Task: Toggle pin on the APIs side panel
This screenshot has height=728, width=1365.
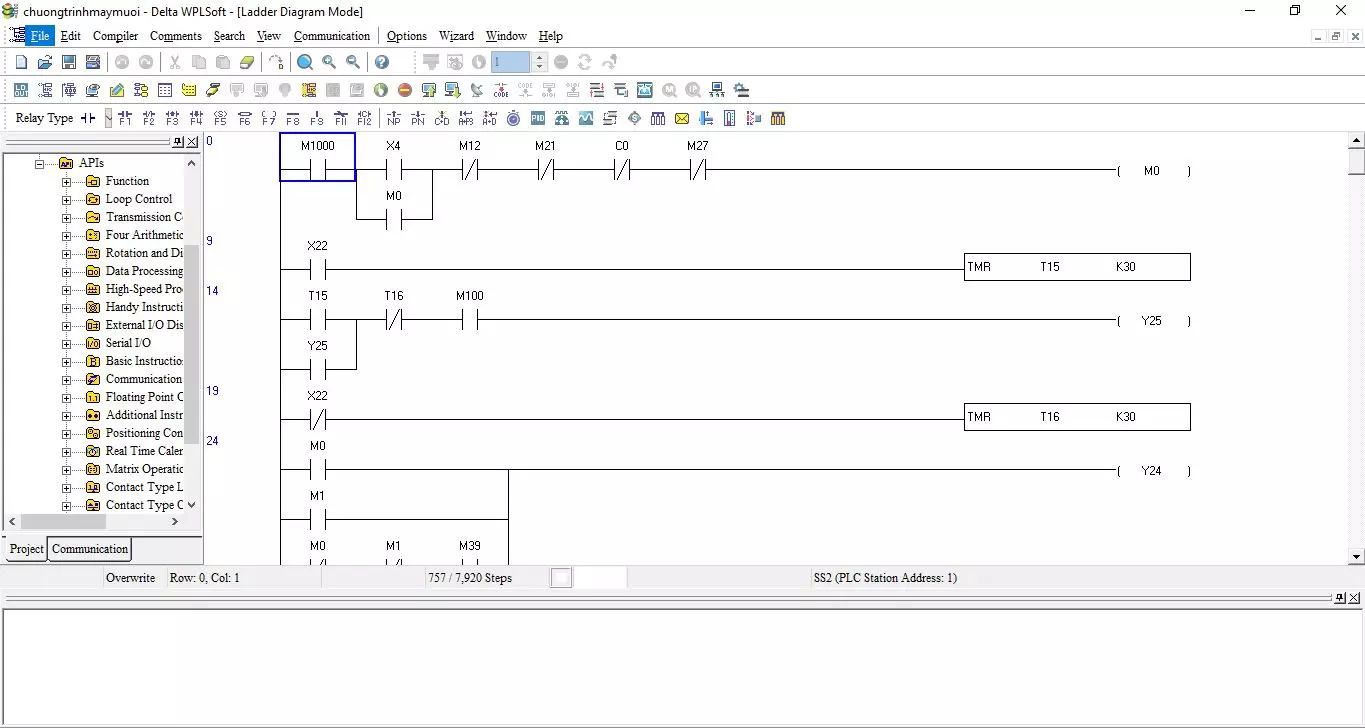Action: tap(178, 142)
